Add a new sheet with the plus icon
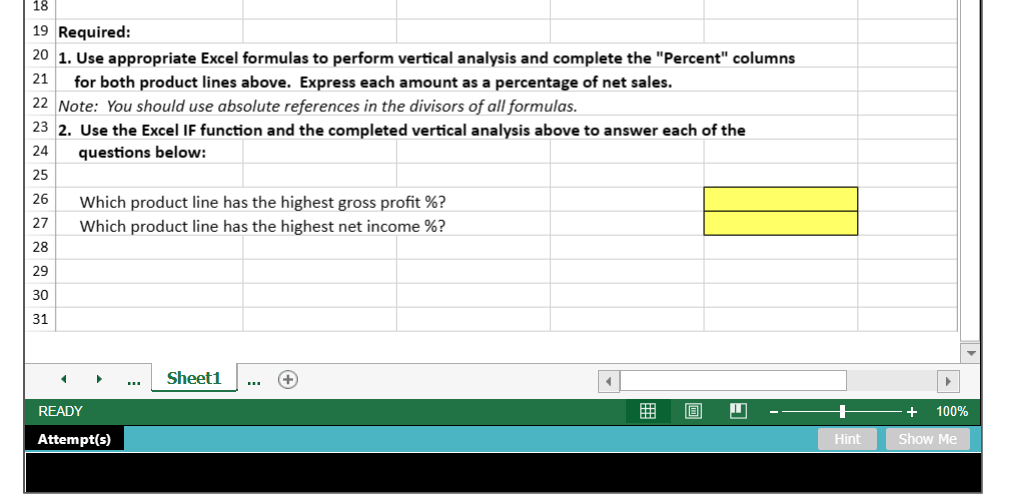The height and width of the screenshot is (502, 1032). point(288,380)
